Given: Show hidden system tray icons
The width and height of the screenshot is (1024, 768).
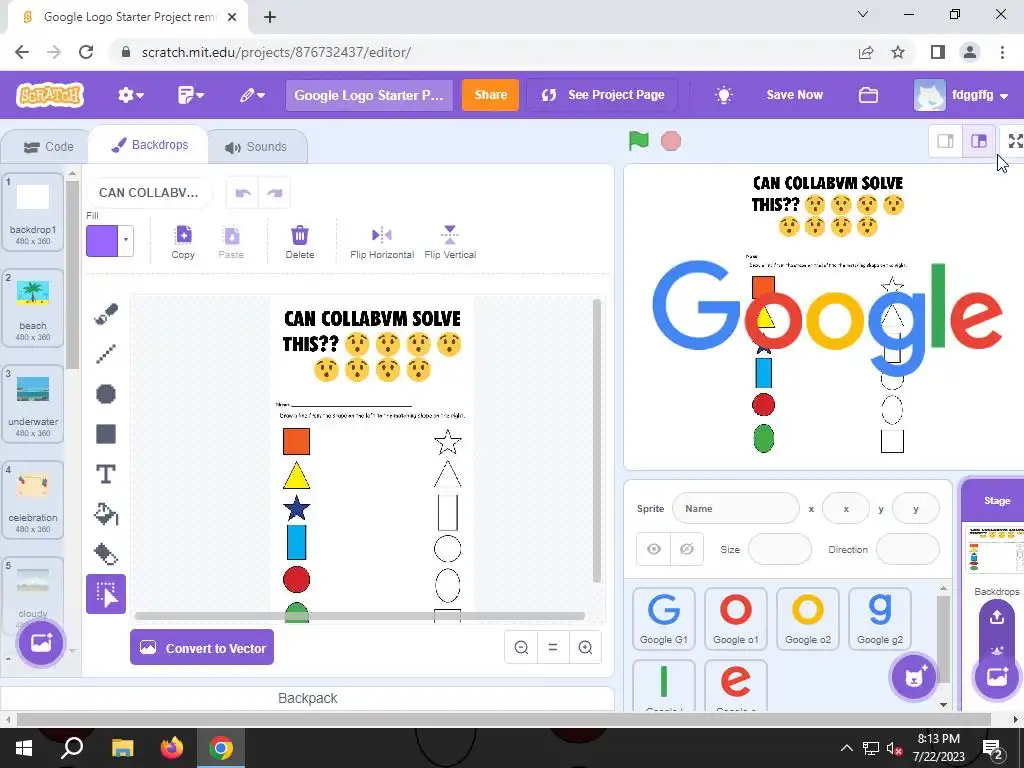Looking at the screenshot, I should 846,748.
